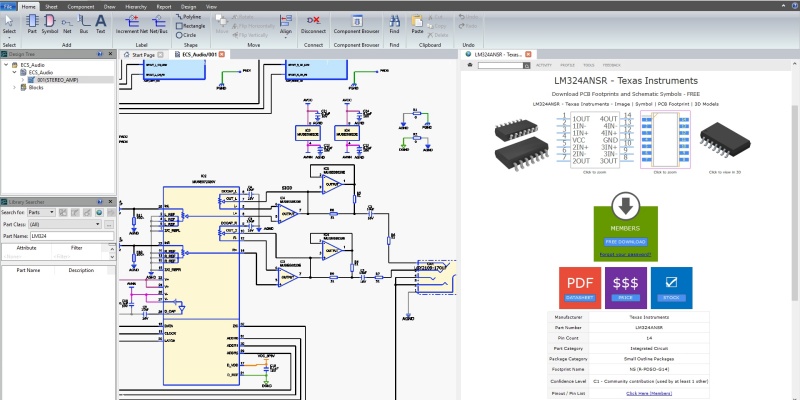The image size is (800, 400).
Task: Close the LM324ANSR browser tab
Action: pos(528,54)
